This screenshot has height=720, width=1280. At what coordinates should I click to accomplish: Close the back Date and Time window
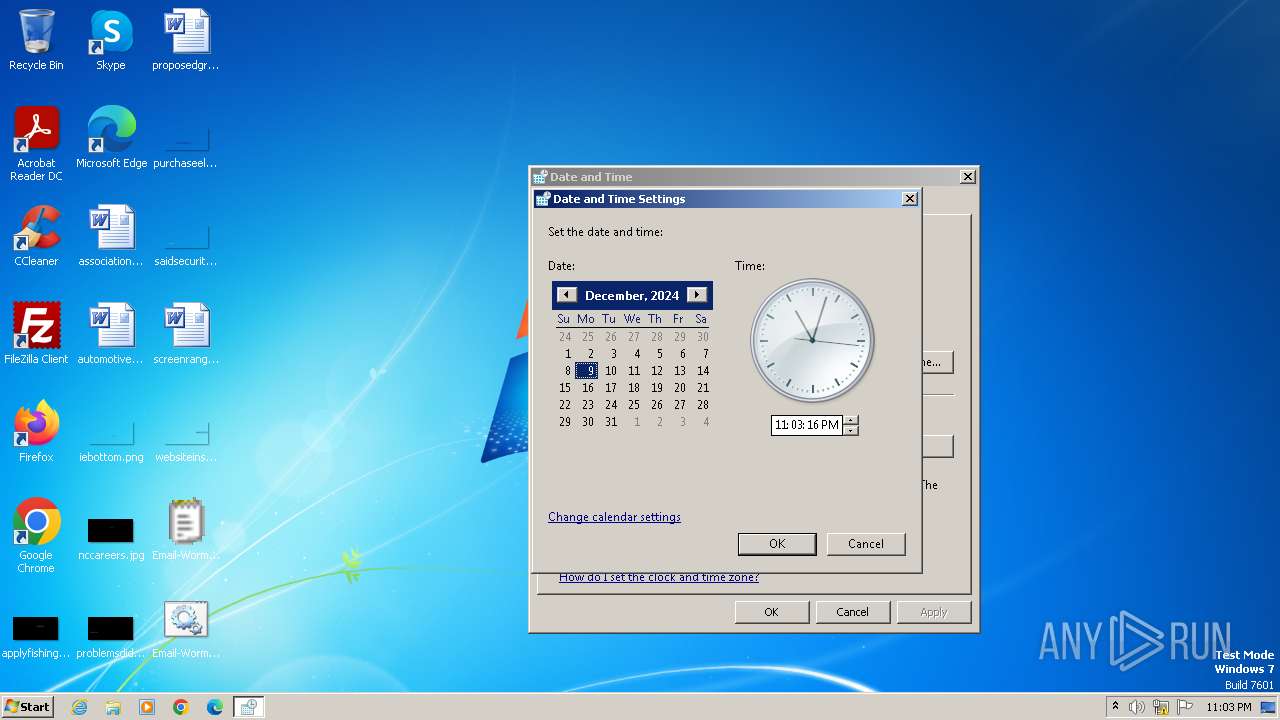(968, 177)
